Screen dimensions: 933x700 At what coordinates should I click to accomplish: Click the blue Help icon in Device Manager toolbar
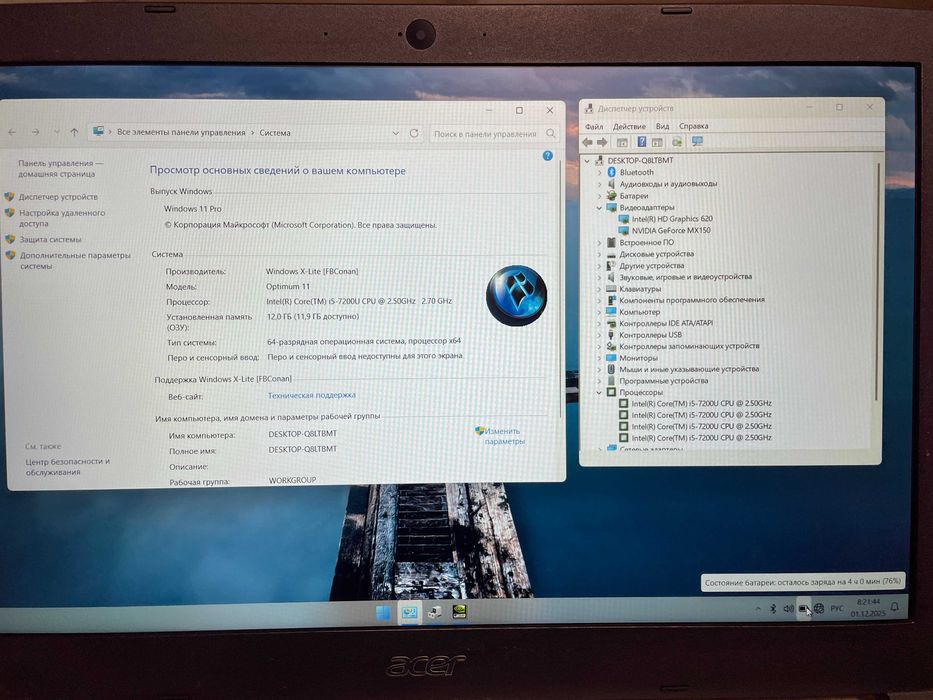641,142
